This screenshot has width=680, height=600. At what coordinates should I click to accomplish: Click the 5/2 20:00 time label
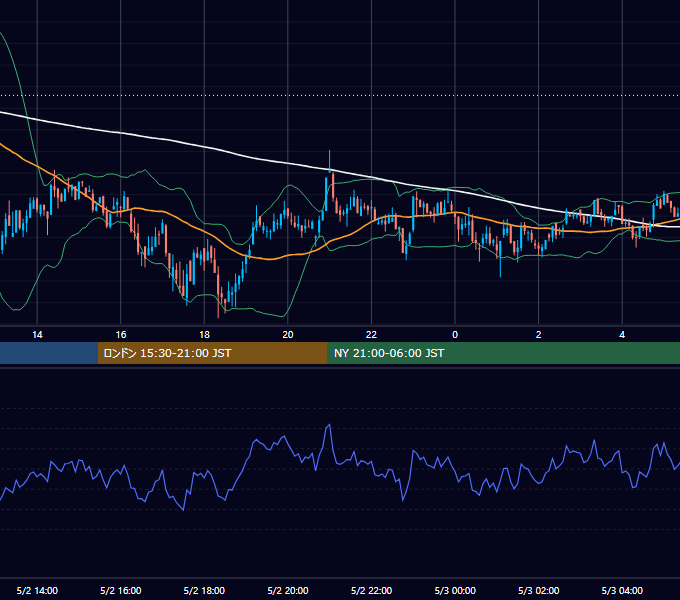(x=288, y=590)
